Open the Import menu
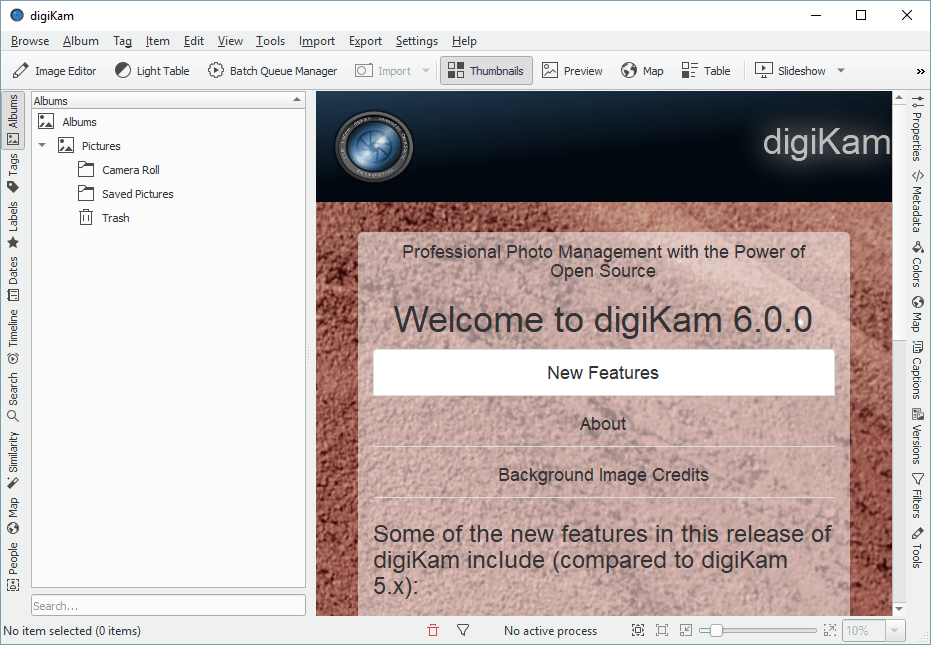The height and width of the screenshot is (645, 931). [x=316, y=41]
